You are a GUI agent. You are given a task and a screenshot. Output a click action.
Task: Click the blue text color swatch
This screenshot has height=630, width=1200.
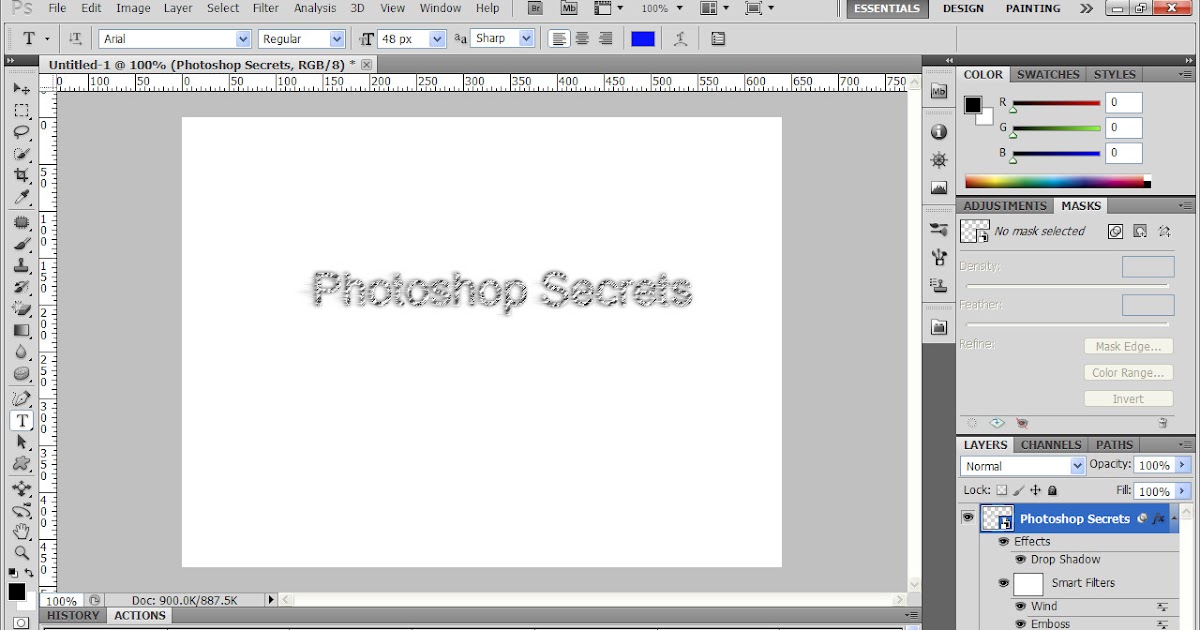click(643, 39)
